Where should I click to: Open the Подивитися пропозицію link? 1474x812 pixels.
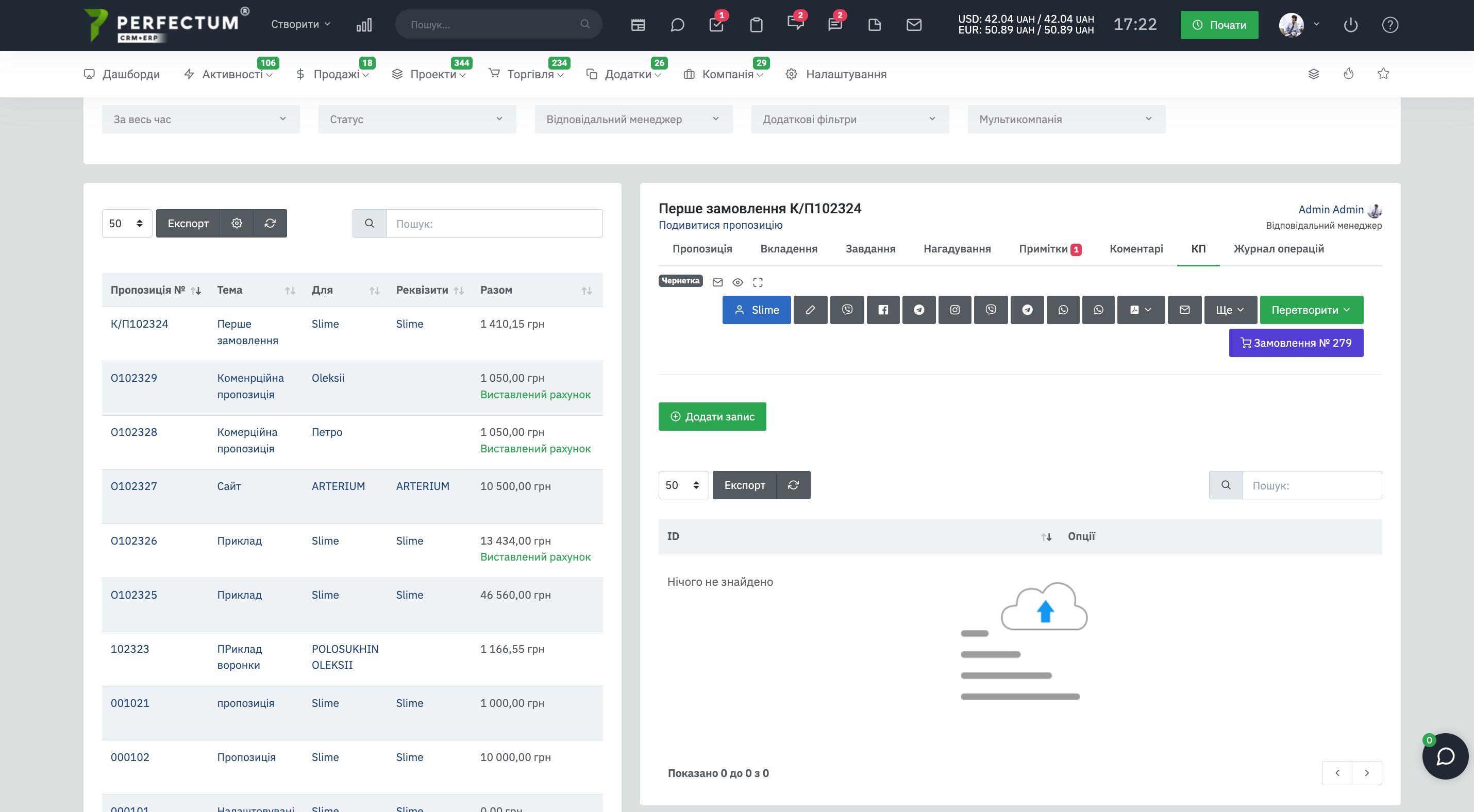pos(721,225)
